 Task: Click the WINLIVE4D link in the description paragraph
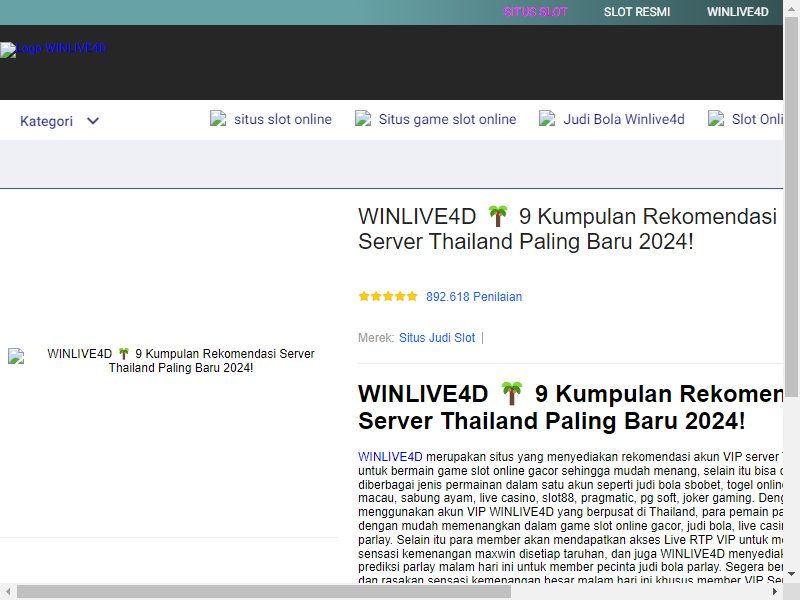tap(390, 457)
